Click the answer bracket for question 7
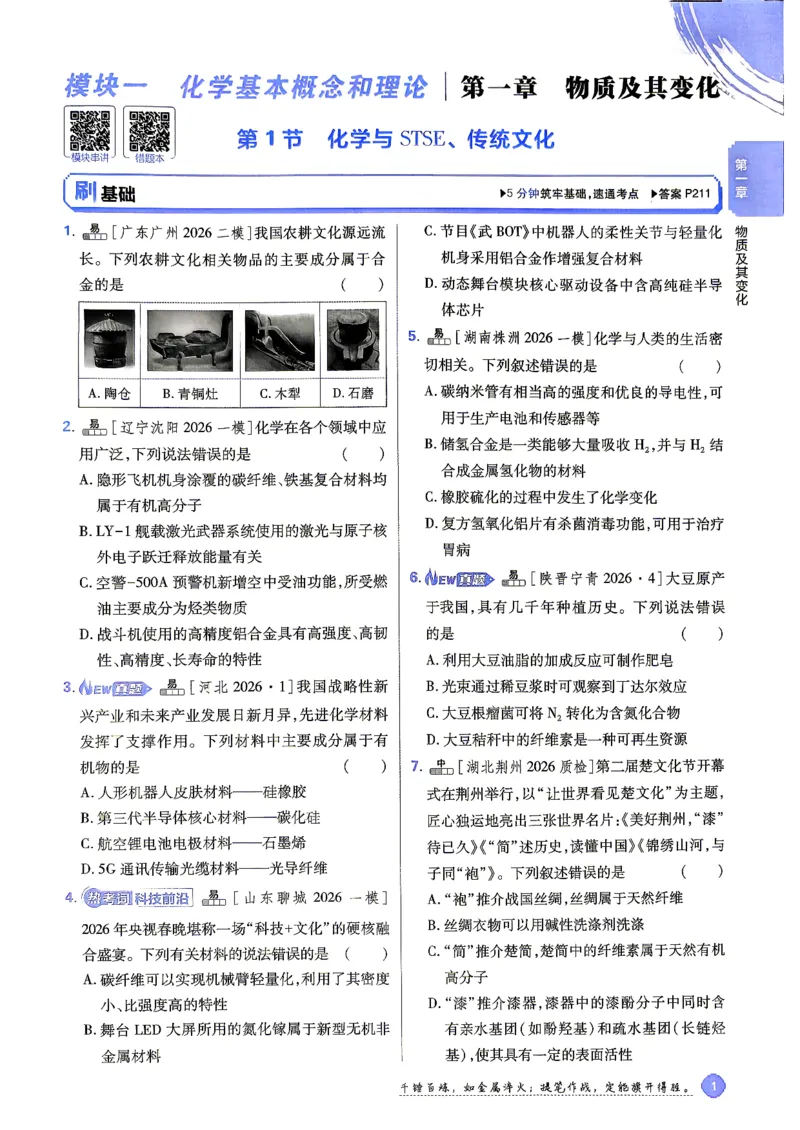This screenshot has width=800, height=1130. click(x=702, y=872)
